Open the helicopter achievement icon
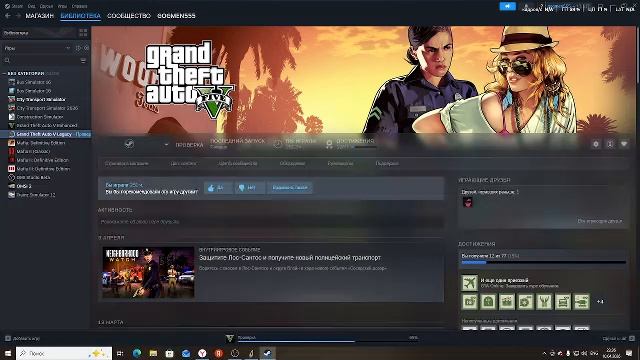This screenshot has height=360, width=640. 582,302
